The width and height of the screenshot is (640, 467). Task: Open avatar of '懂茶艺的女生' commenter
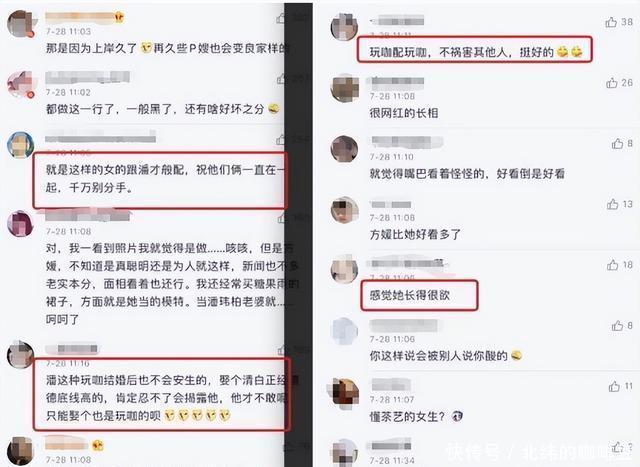[x=344, y=391]
